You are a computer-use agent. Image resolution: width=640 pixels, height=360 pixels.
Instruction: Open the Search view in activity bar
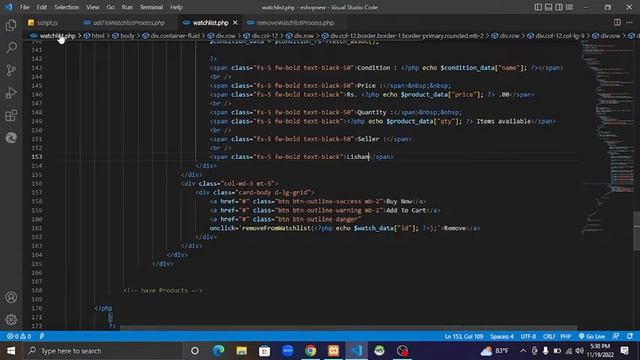click(11, 48)
